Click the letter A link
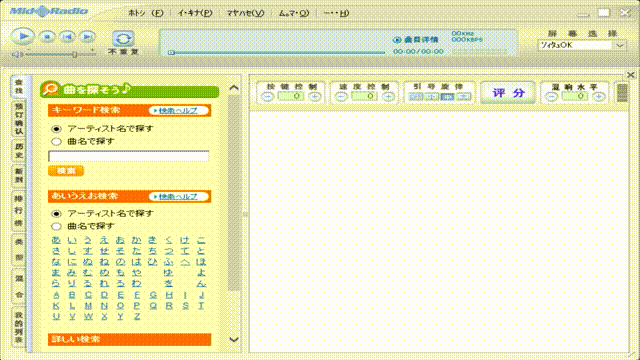The width and height of the screenshot is (640, 360). click(56, 295)
